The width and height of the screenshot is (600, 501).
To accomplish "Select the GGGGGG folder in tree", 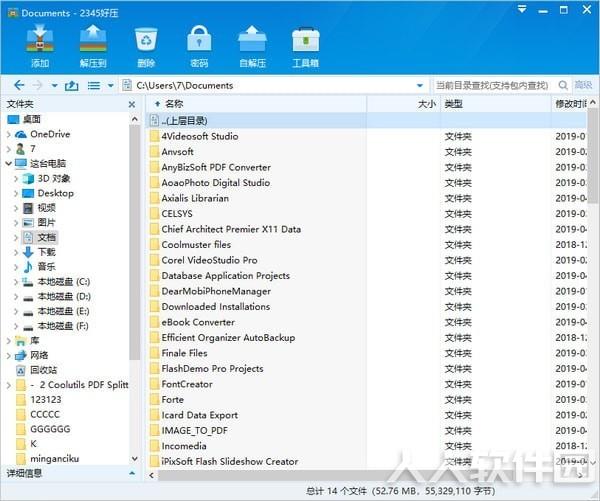I will click(x=50, y=429).
